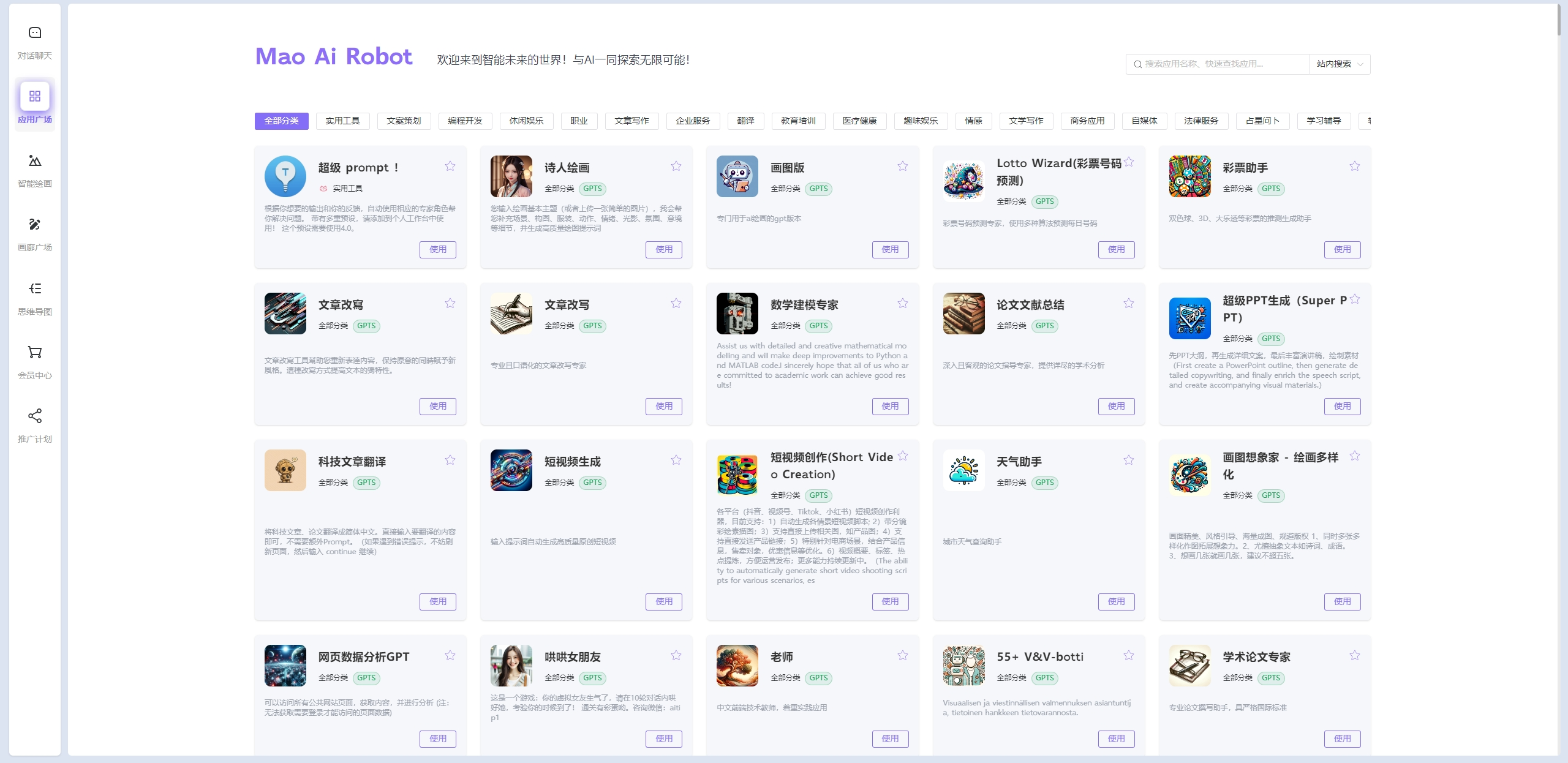Viewport: 1568px width, 763px height.
Task: Click the 超级 prompt lightbulb app icon
Action: click(x=285, y=176)
